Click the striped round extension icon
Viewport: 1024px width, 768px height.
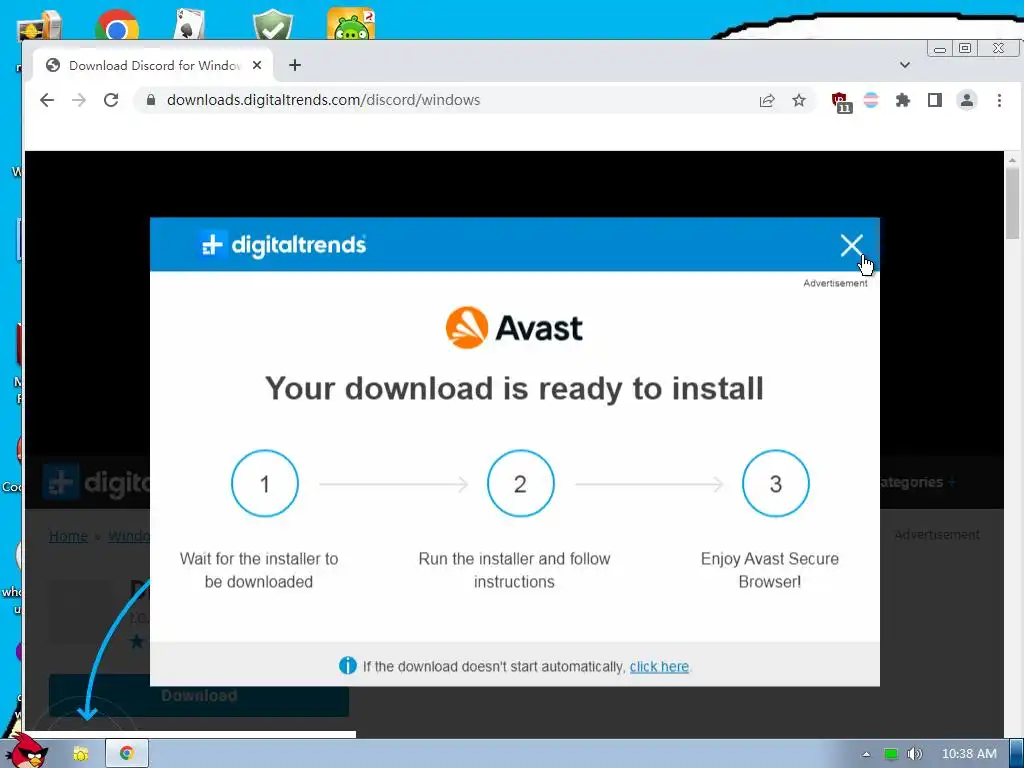(x=871, y=100)
